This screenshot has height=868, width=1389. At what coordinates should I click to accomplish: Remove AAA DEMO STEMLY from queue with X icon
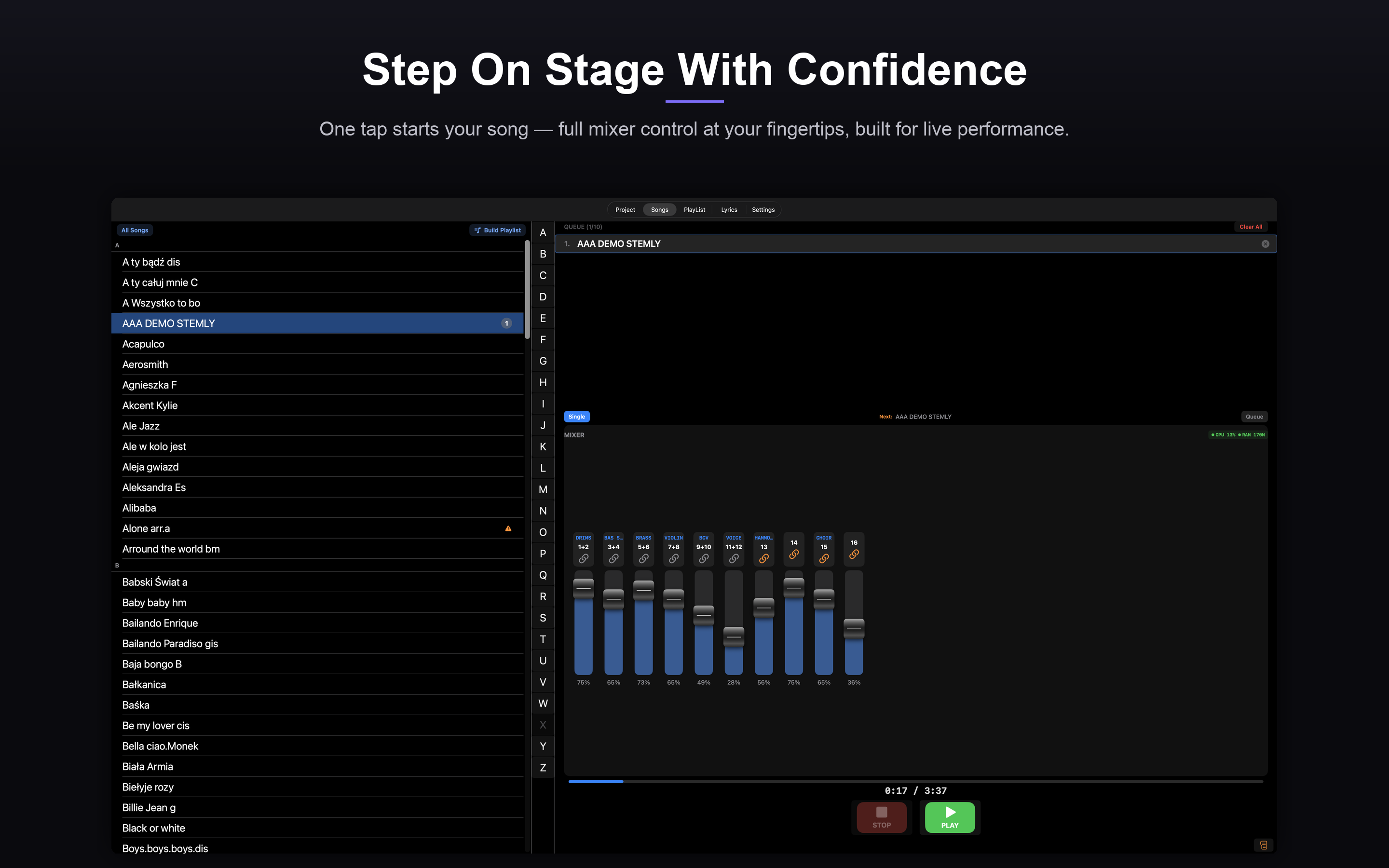tap(1265, 244)
